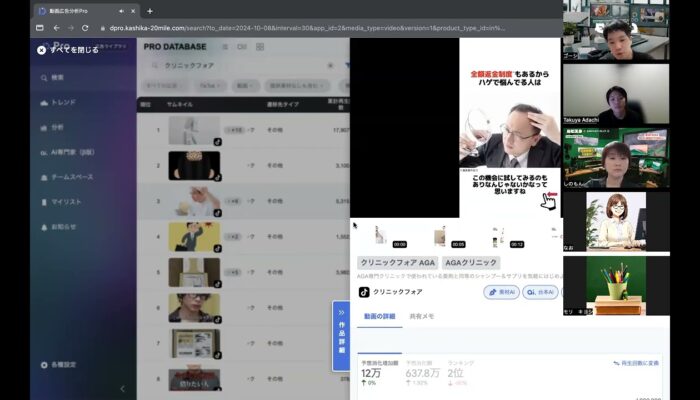Open マイリスト in the sidebar
This screenshot has width=700, height=400.
61,202
